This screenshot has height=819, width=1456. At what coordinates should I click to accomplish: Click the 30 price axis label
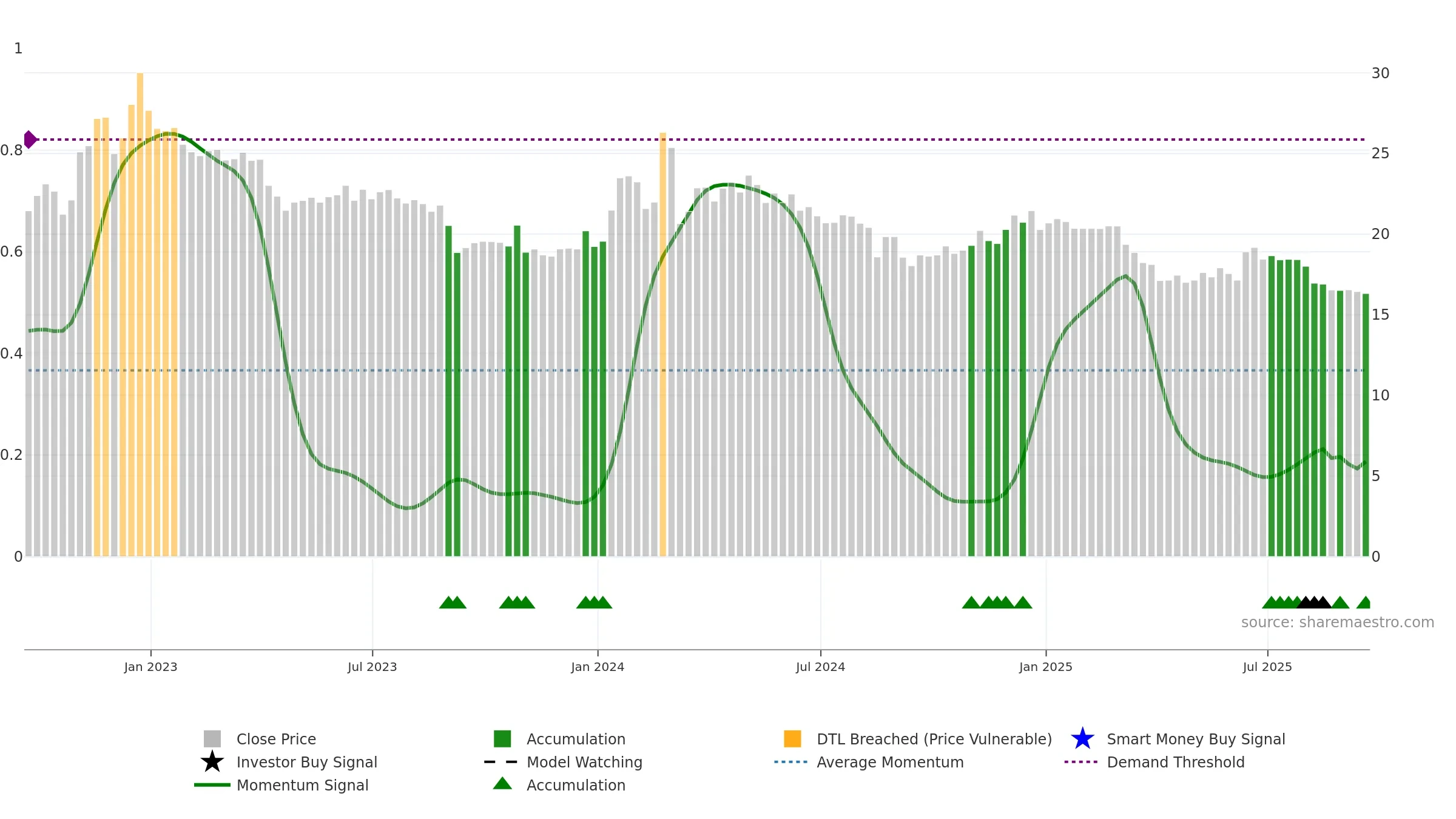1380,73
